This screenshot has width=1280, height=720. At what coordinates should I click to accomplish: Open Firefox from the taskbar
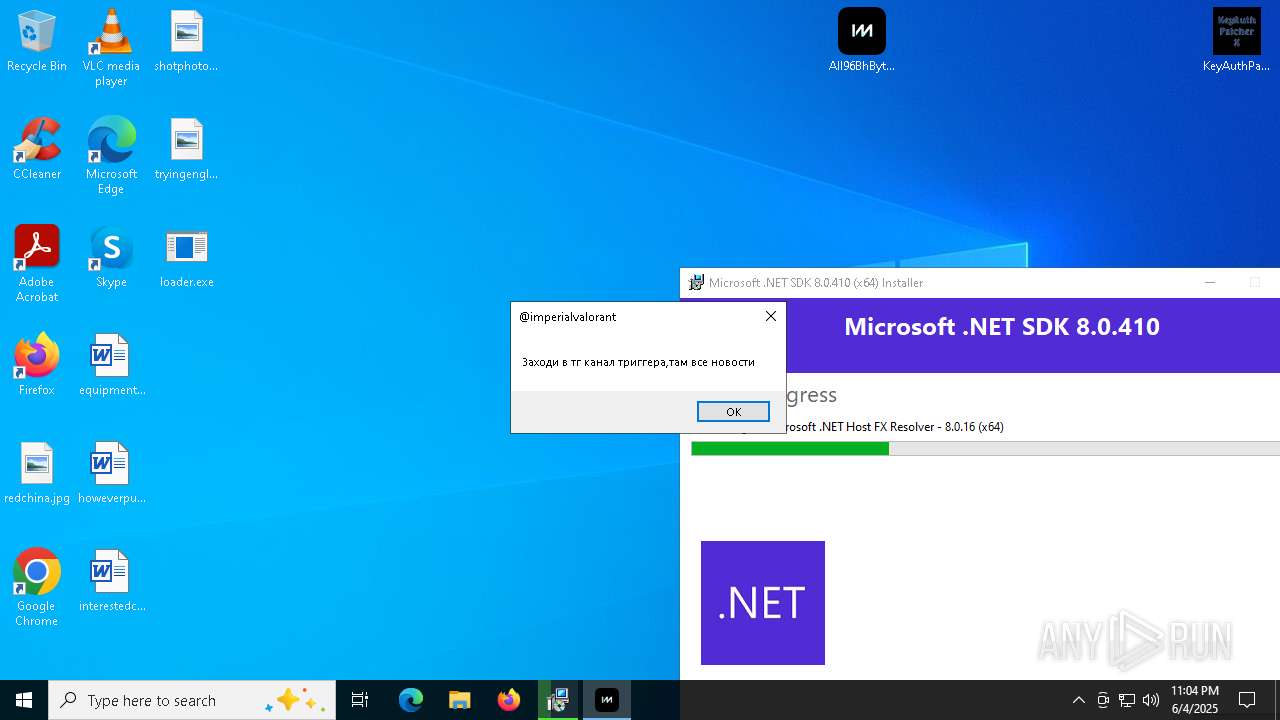click(509, 700)
